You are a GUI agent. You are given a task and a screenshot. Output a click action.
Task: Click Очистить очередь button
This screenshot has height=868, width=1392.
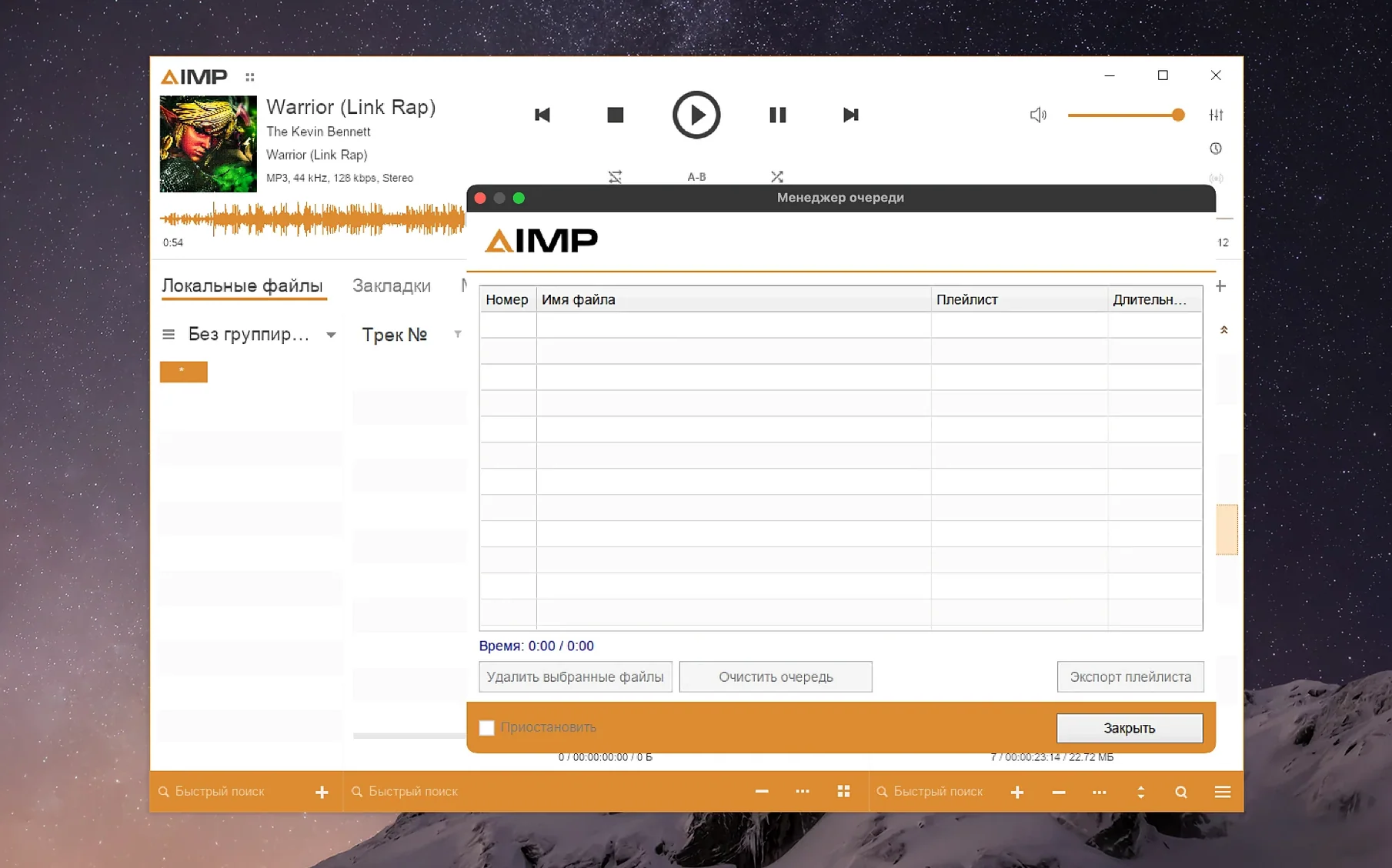pos(776,677)
